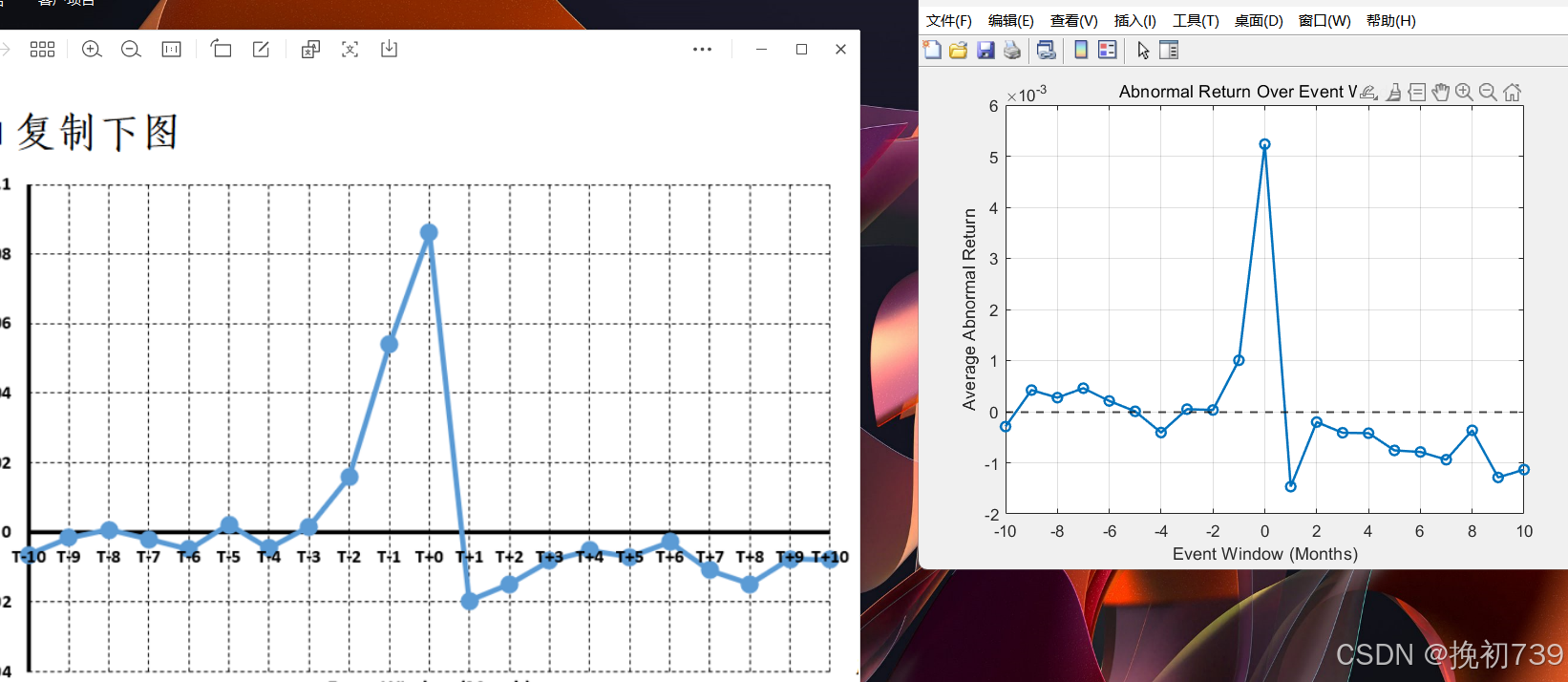Click the '复制下图' heading text
This screenshot has height=682, width=1568.
(98, 132)
